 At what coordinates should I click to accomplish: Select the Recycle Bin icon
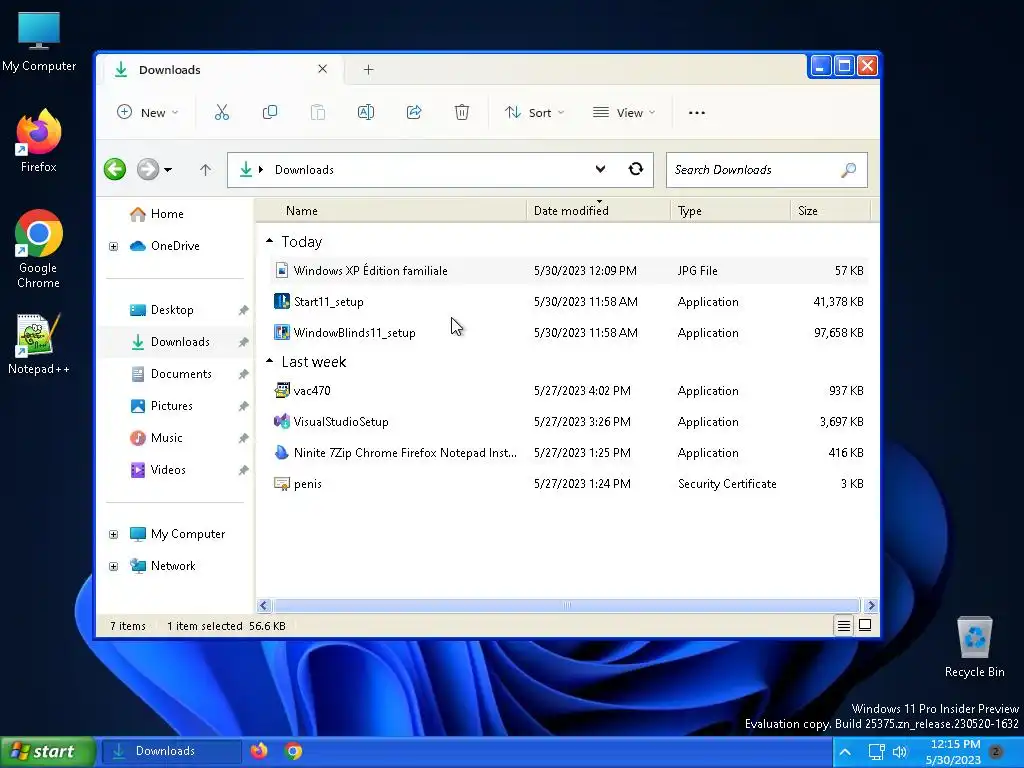click(x=974, y=647)
